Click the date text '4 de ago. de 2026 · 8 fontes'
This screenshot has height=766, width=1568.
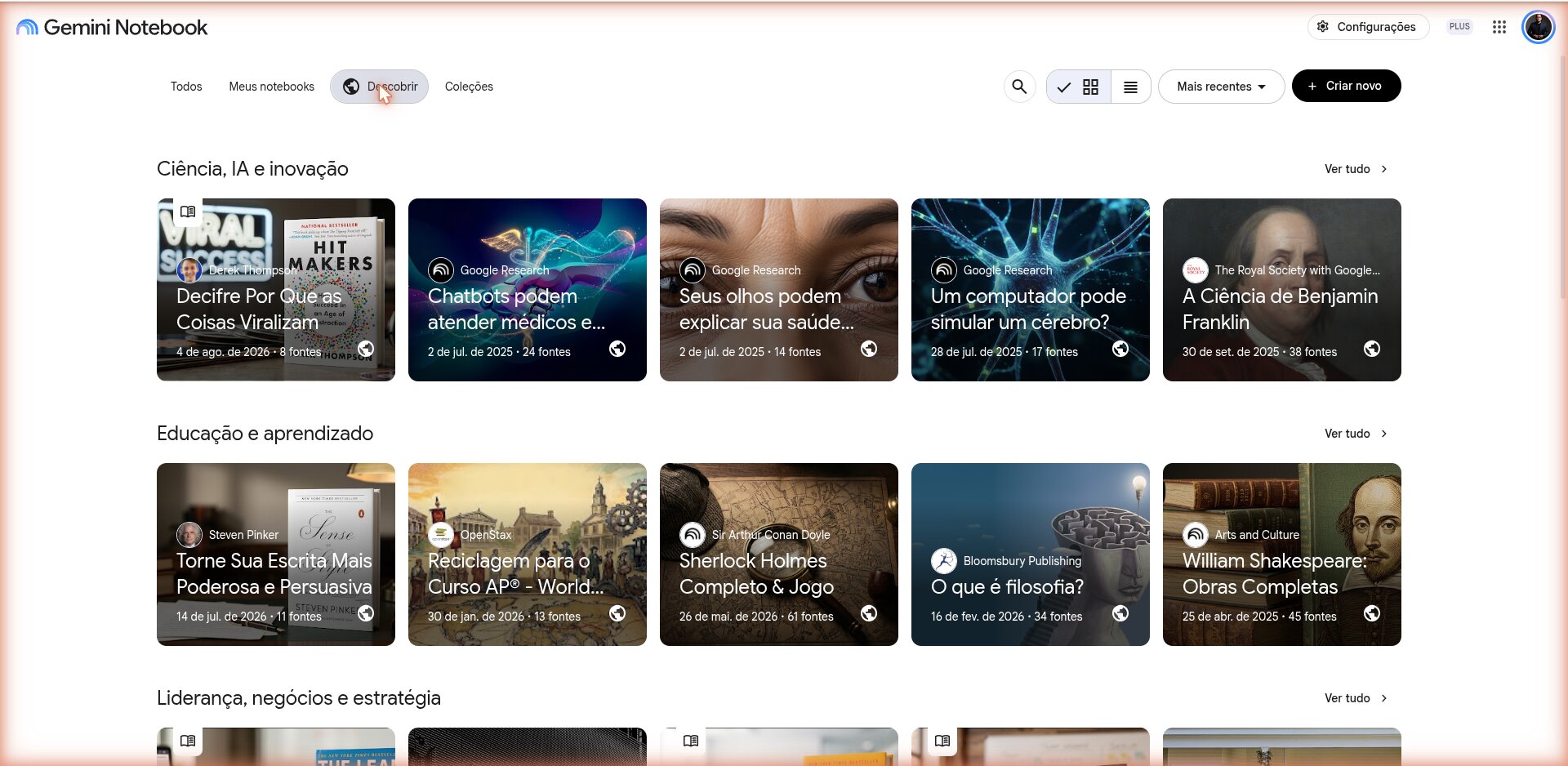(x=249, y=352)
